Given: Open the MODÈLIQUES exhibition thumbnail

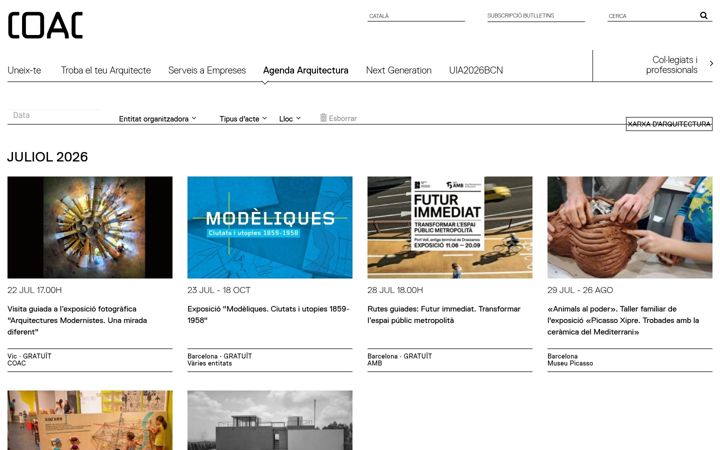Looking at the screenshot, I should [270, 227].
